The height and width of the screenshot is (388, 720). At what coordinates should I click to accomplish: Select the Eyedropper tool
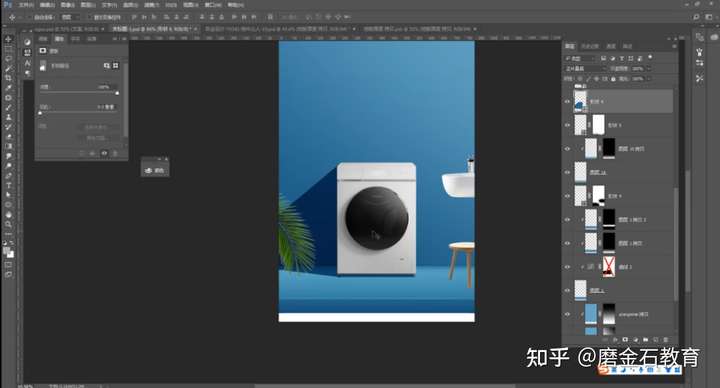click(8, 88)
